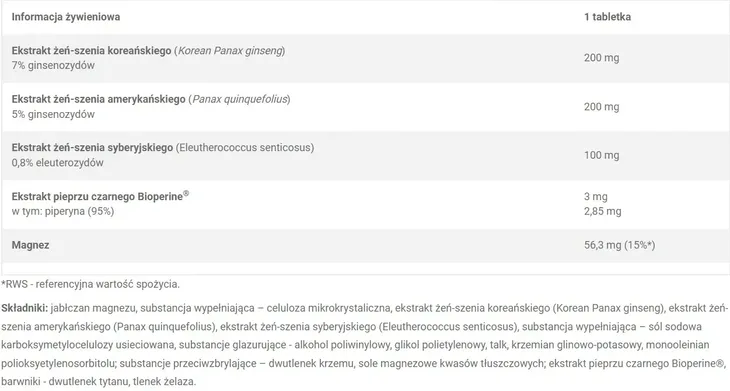The height and width of the screenshot is (391, 730).
Task: Click 'Ekstrakt żeń-szenia amerykańskiego' row label
Action: (x=99, y=99)
